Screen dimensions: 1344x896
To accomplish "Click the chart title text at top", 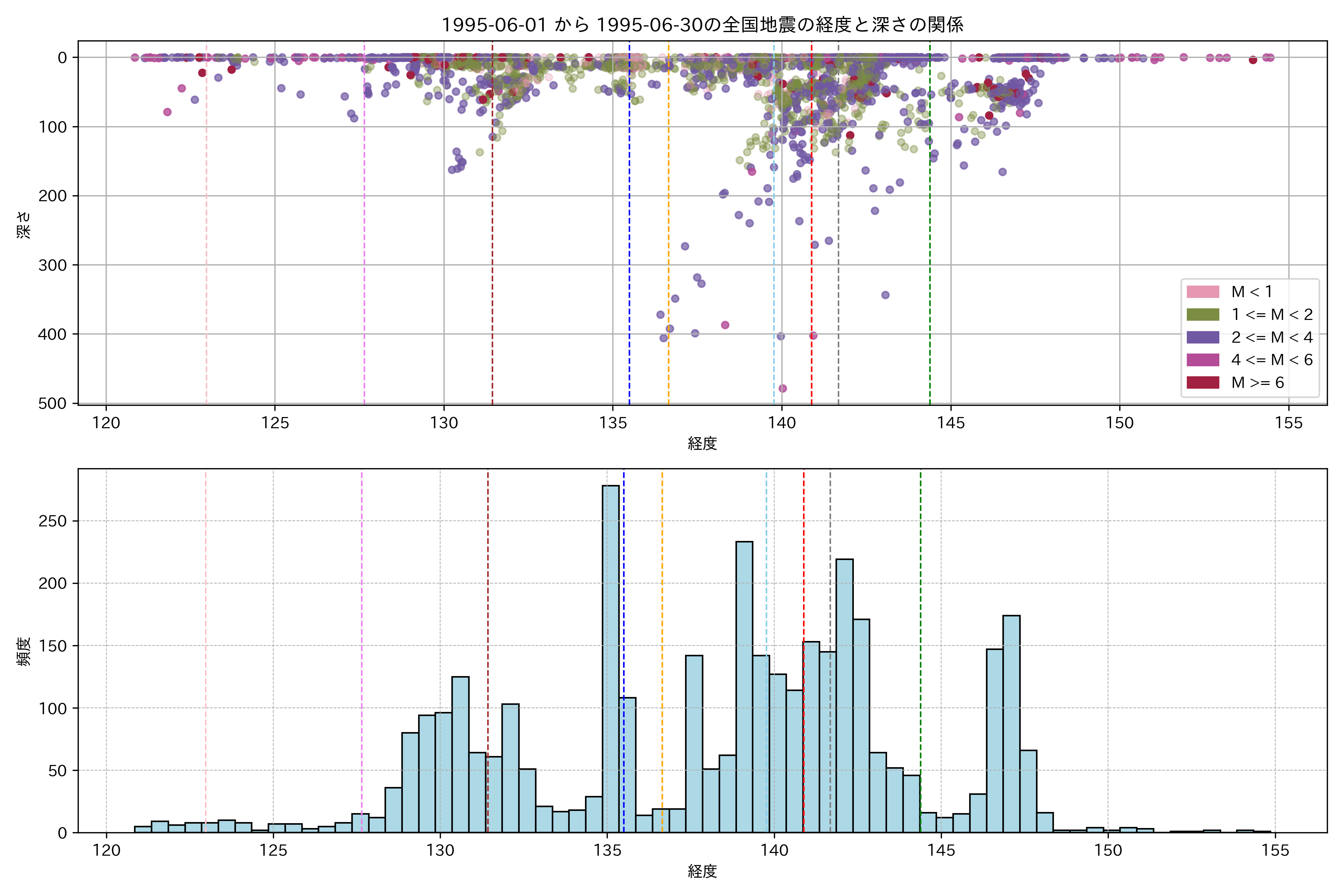I will click(702, 25).
